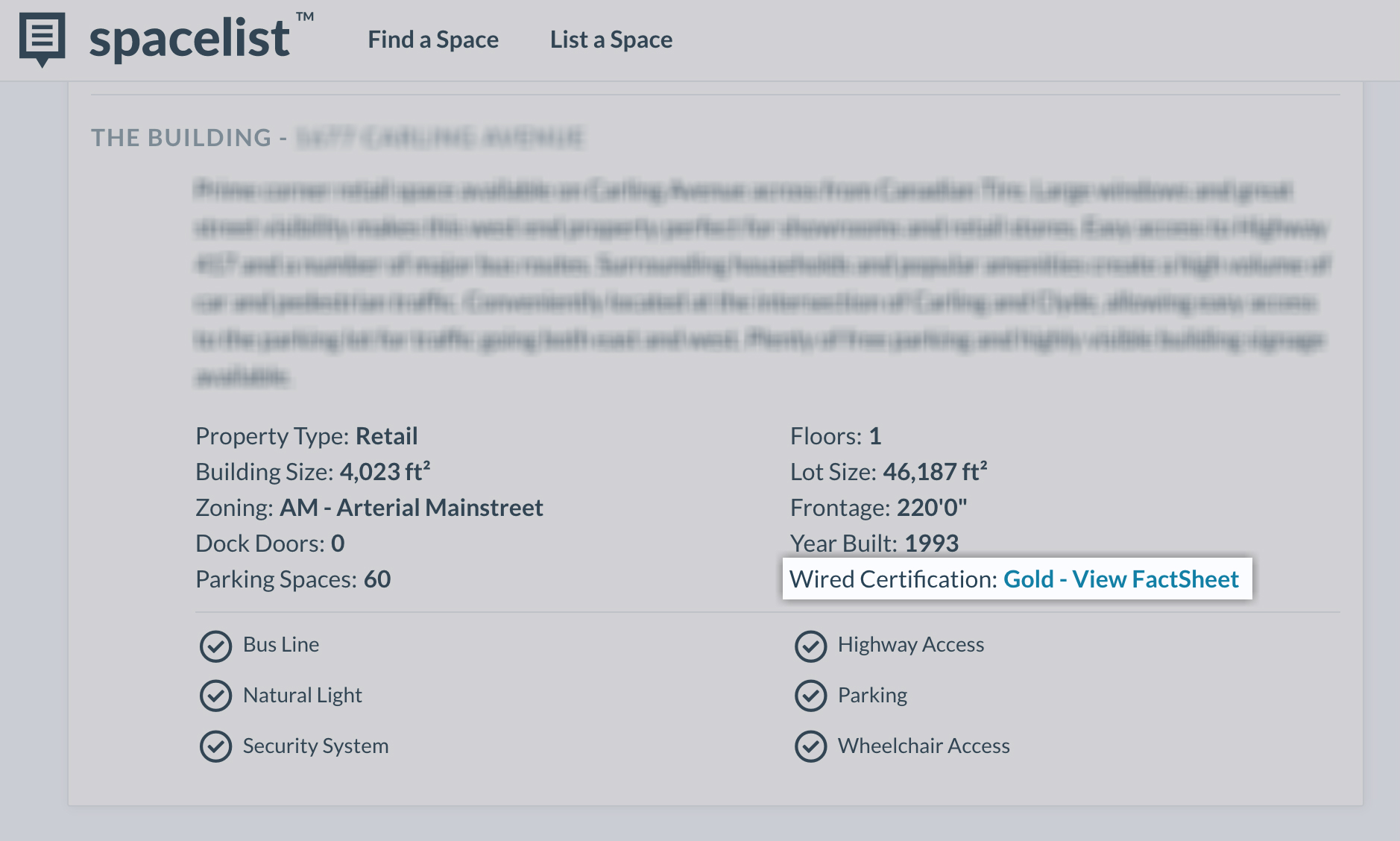Click the Building Size value
This screenshot has width=1400, height=841.
click(x=385, y=472)
